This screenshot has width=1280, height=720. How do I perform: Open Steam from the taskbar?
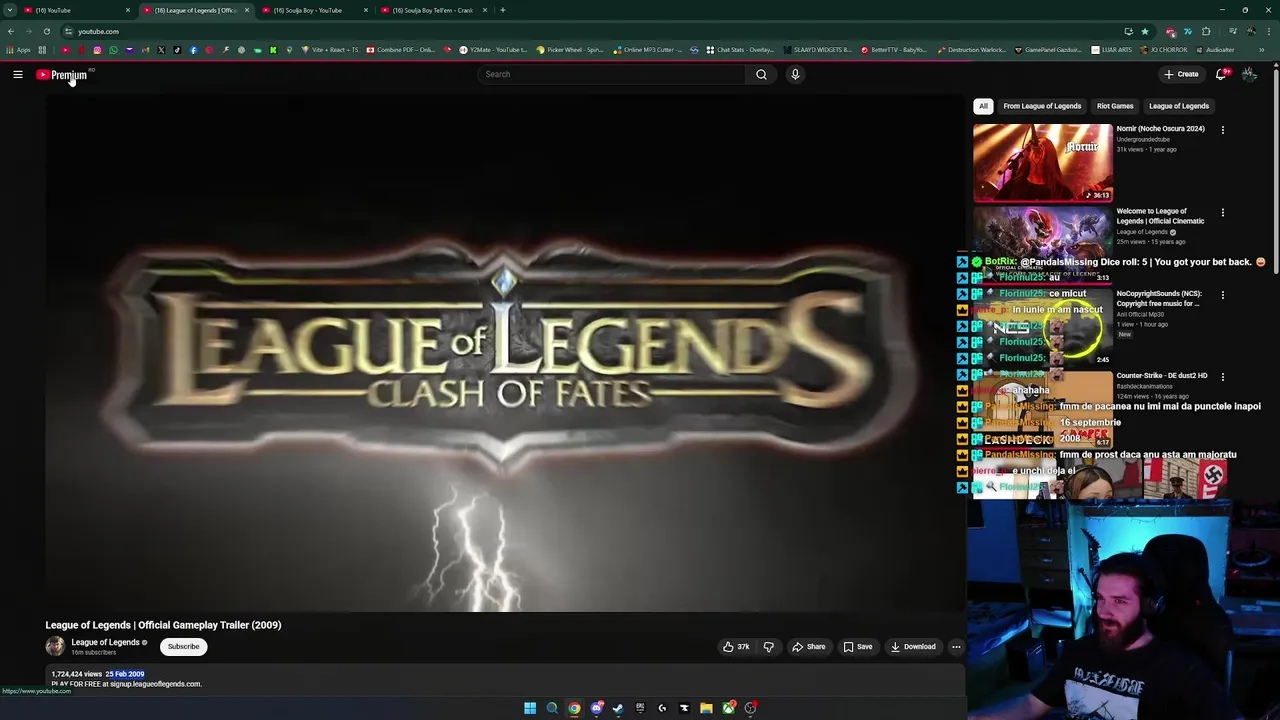tap(618, 708)
